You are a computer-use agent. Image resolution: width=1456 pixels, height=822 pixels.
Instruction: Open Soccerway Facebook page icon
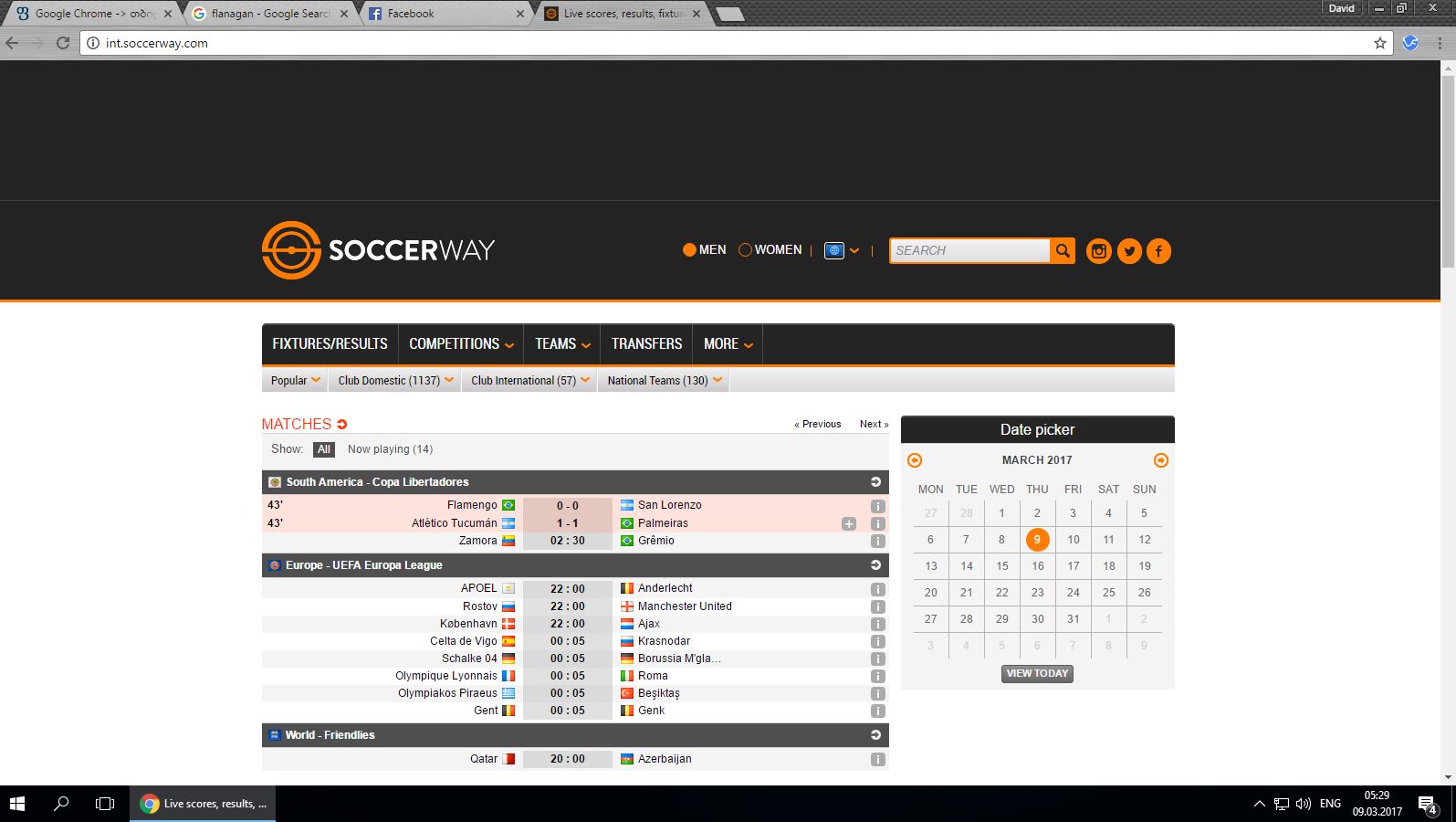pyautogui.click(x=1158, y=250)
